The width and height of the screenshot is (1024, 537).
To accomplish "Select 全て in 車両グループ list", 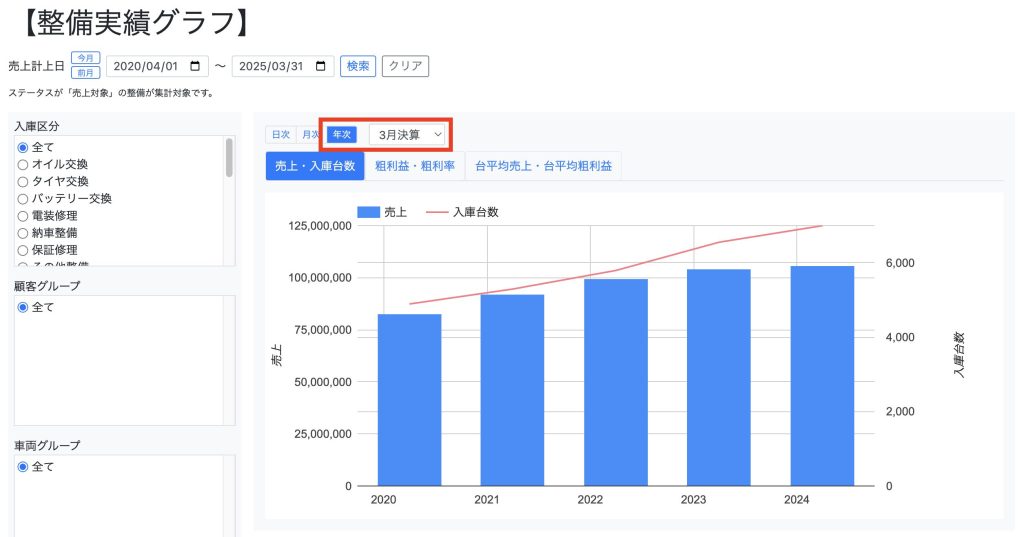I will (23, 467).
